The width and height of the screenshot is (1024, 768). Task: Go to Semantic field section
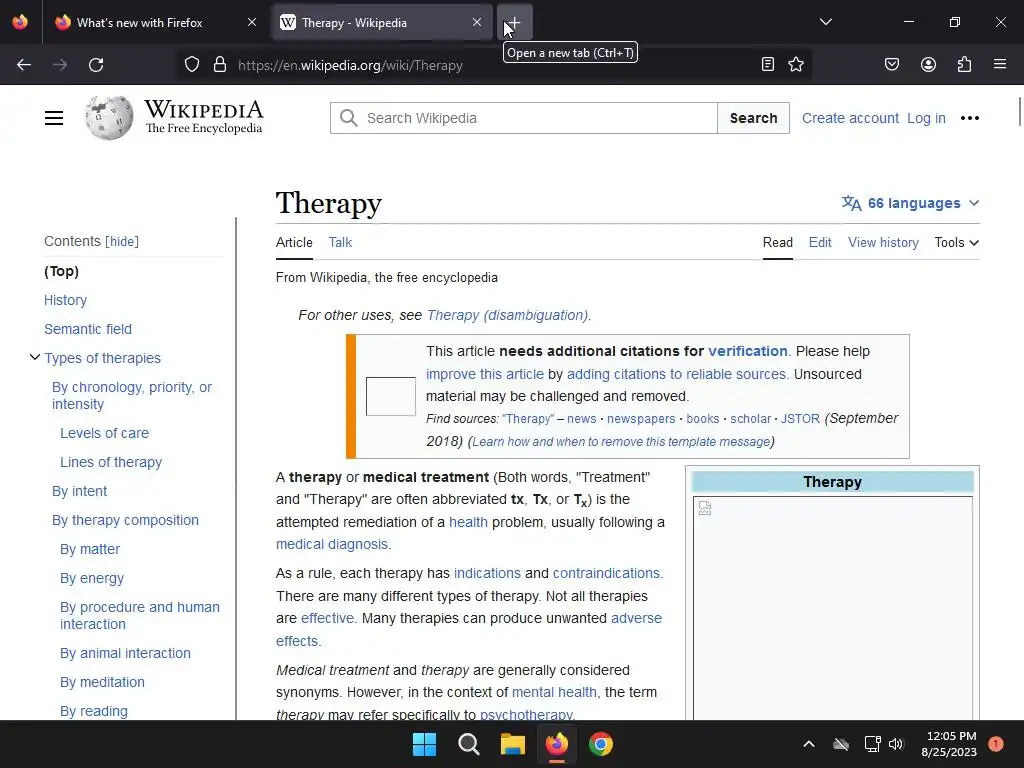click(x=88, y=329)
